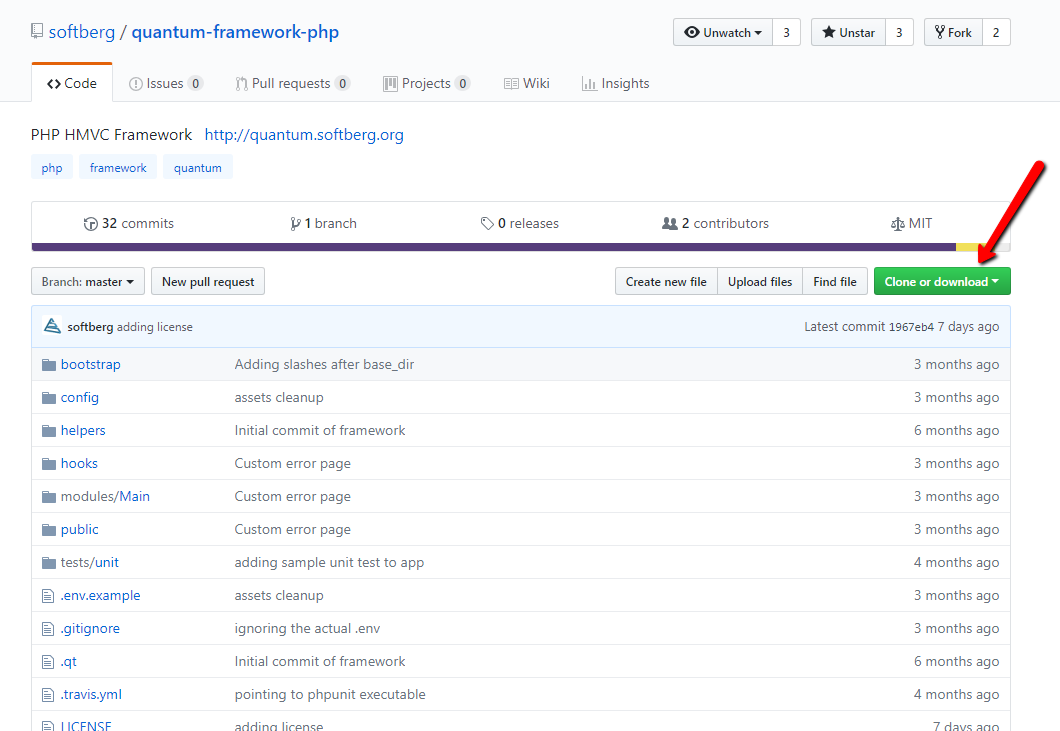Click the purple PHP language bar segment

tap(493, 247)
